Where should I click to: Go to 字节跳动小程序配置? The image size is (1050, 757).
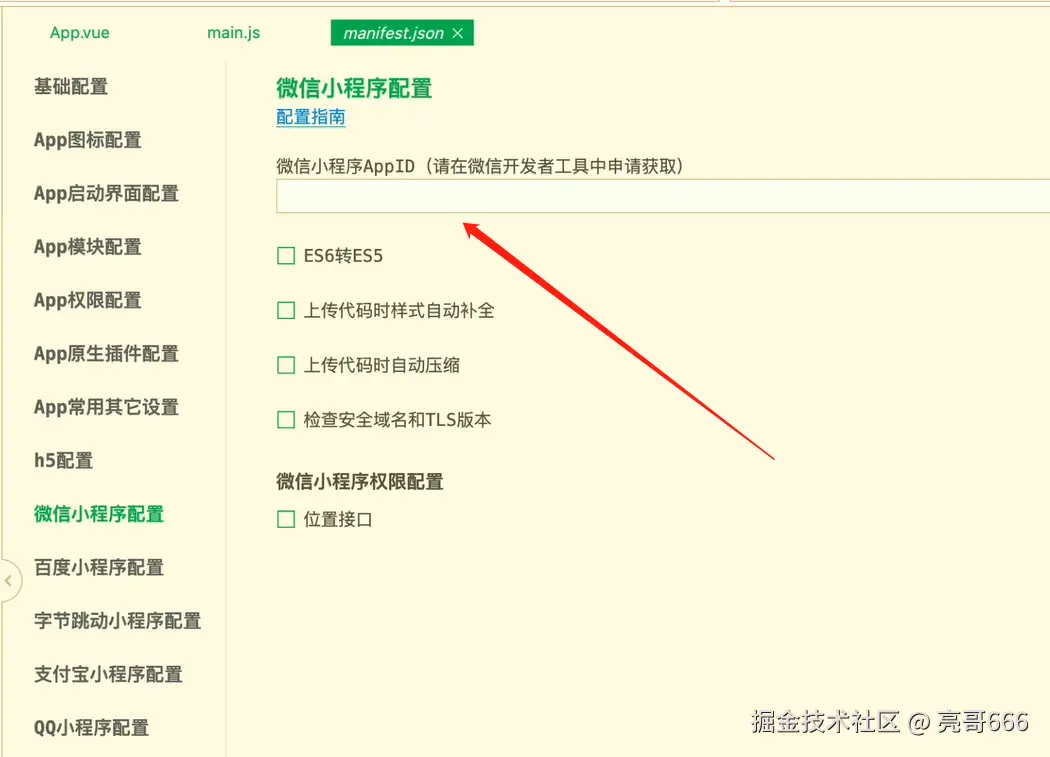tap(117, 621)
